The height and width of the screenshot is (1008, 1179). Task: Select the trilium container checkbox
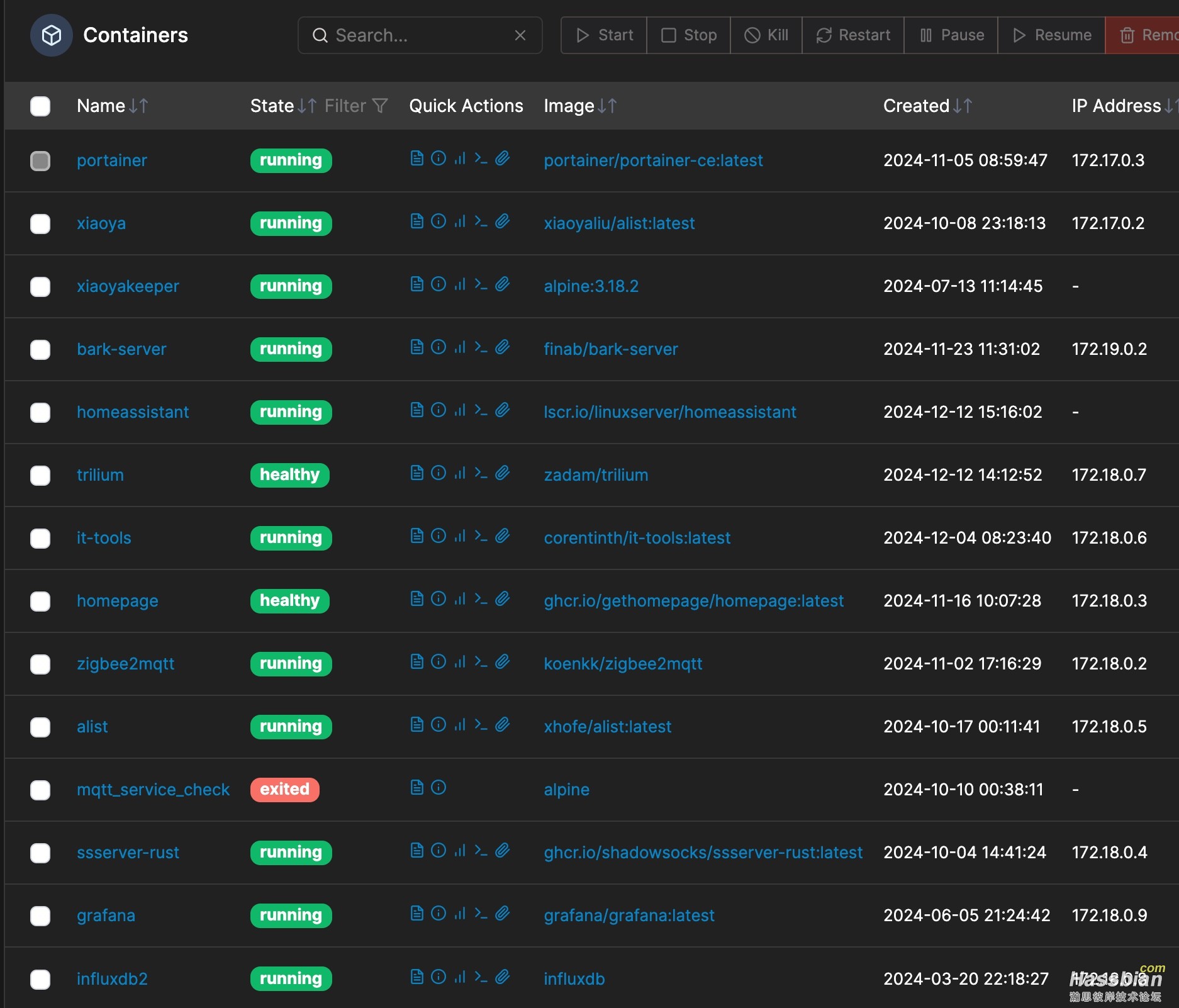pos(40,475)
